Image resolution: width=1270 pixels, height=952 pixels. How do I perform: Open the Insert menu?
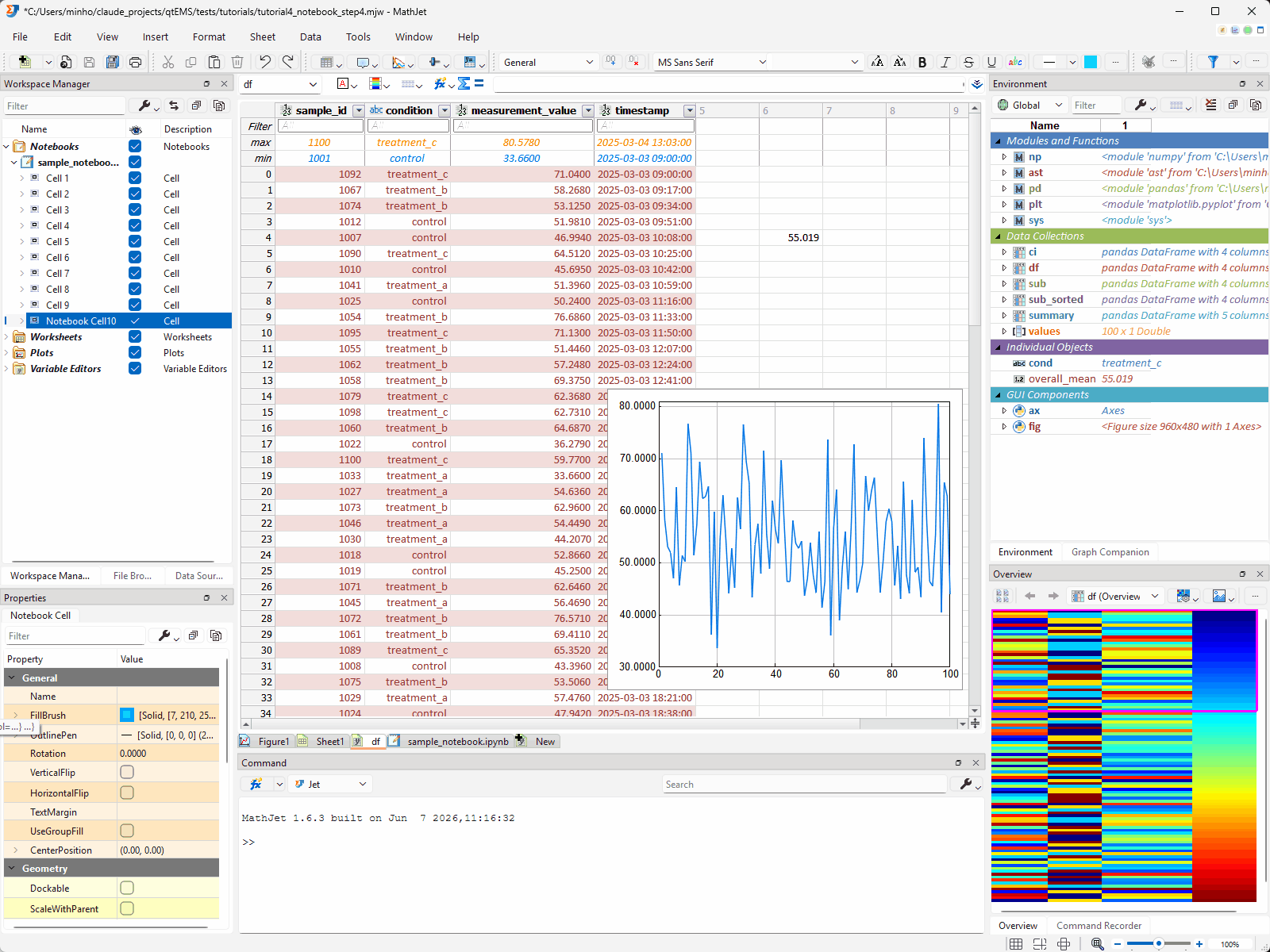click(156, 36)
